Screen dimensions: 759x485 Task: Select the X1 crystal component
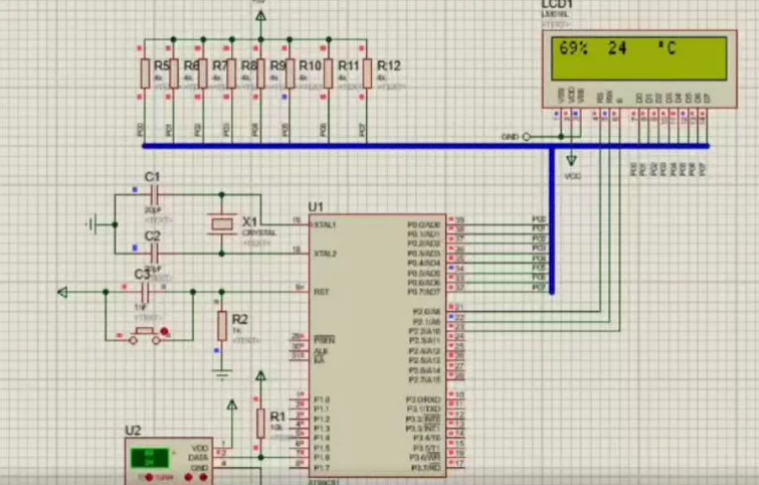(x=220, y=225)
